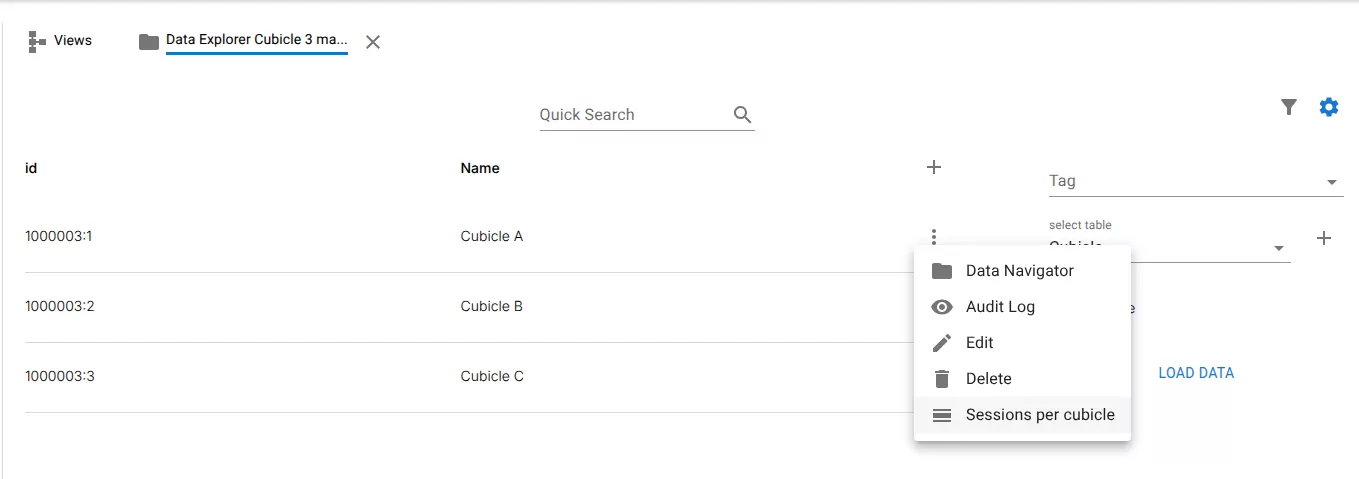The image size is (1359, 479).
Task: Choose Data Navigator from context menu
Action: (1020, 271)
